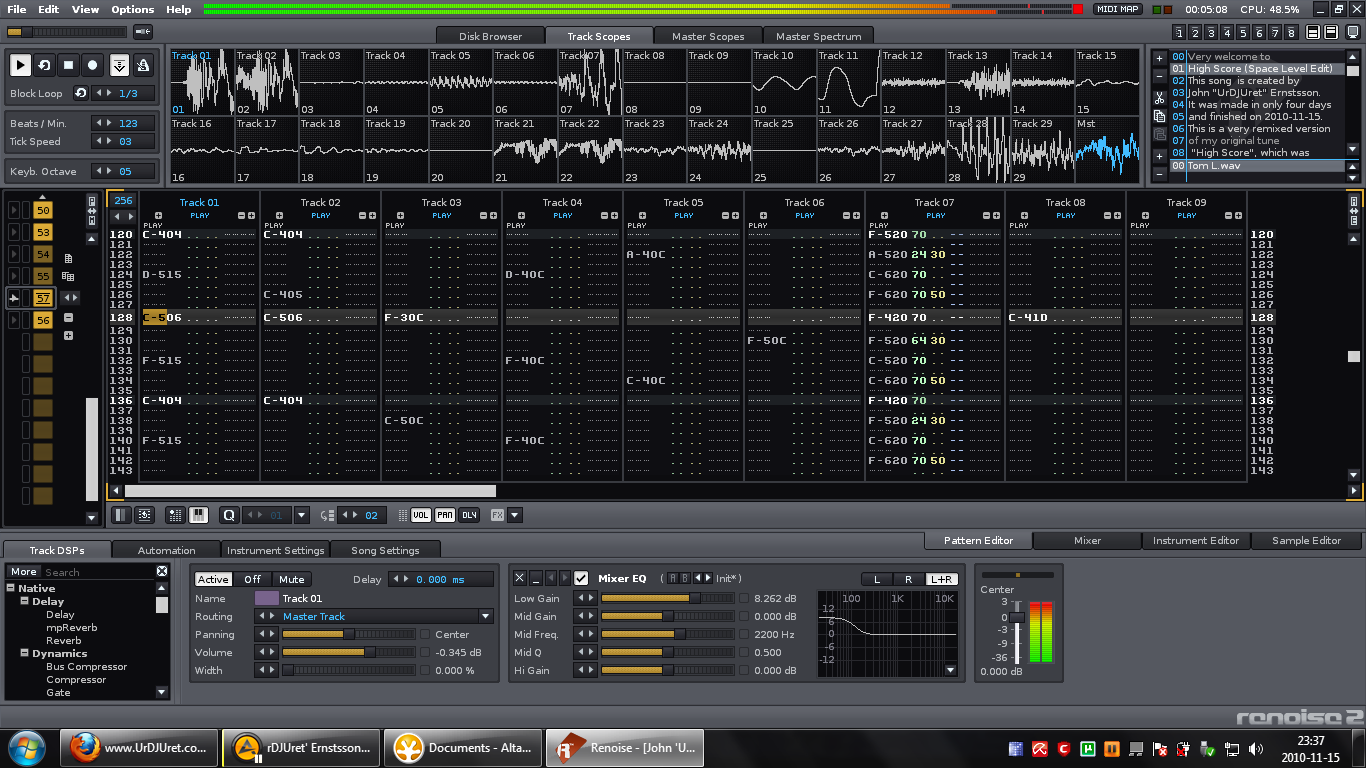Click the track Volume slider
This screenshot has width=1366, height=768.
click(x=348, y=652)
